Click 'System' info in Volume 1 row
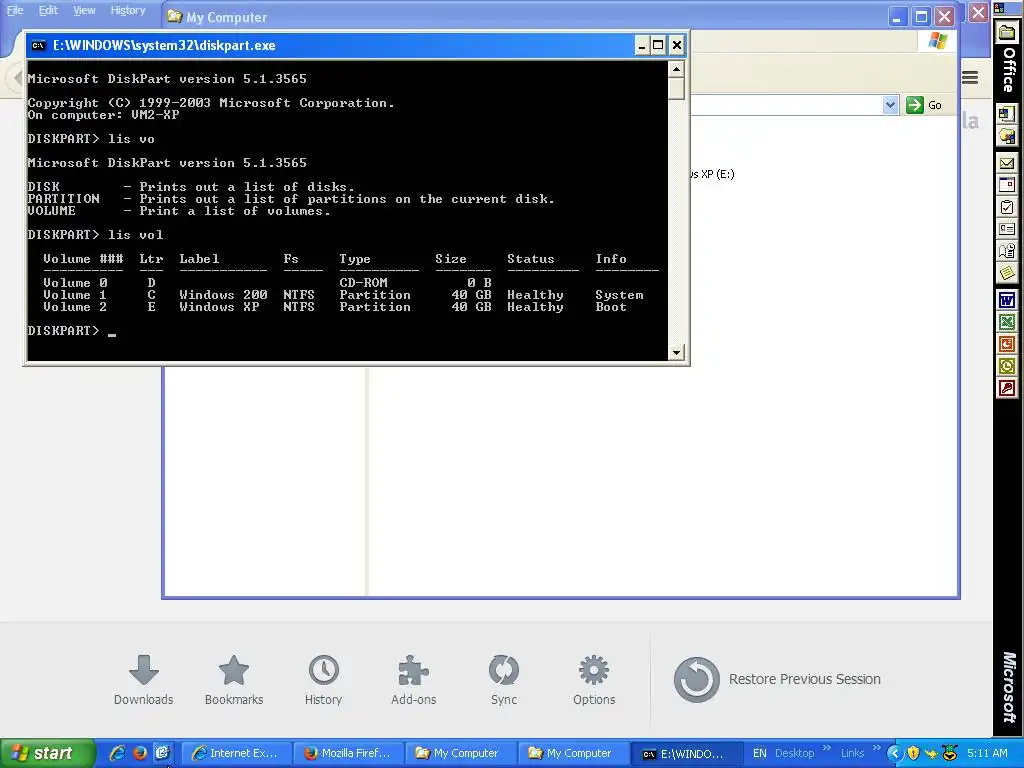 pyautogui.click(x=619, y=295)
